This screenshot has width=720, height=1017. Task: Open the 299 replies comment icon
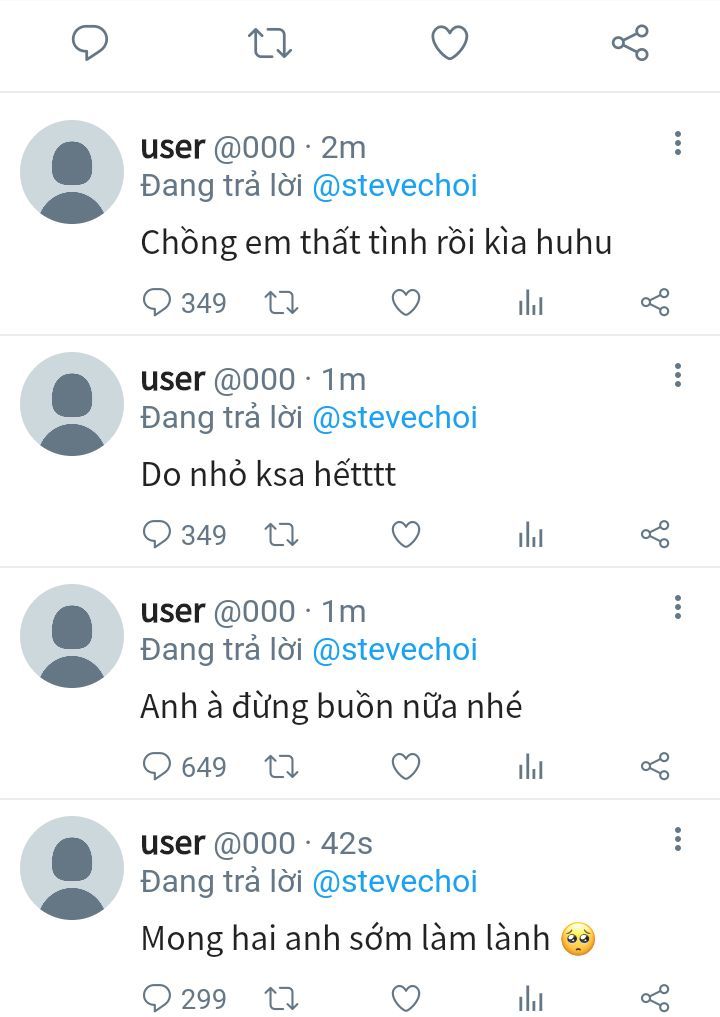tap(184, 998)
